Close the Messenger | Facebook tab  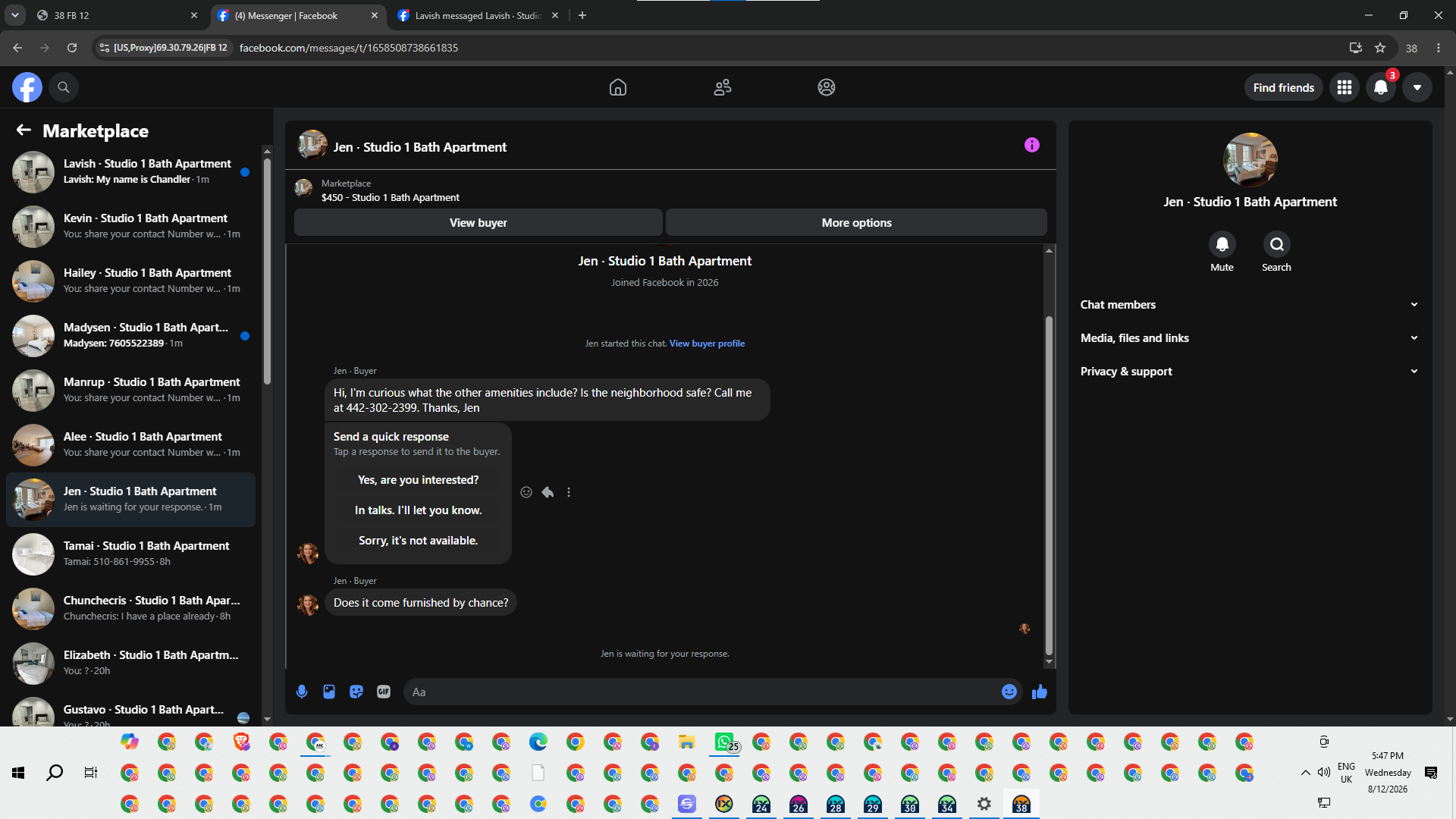point(375,15)
